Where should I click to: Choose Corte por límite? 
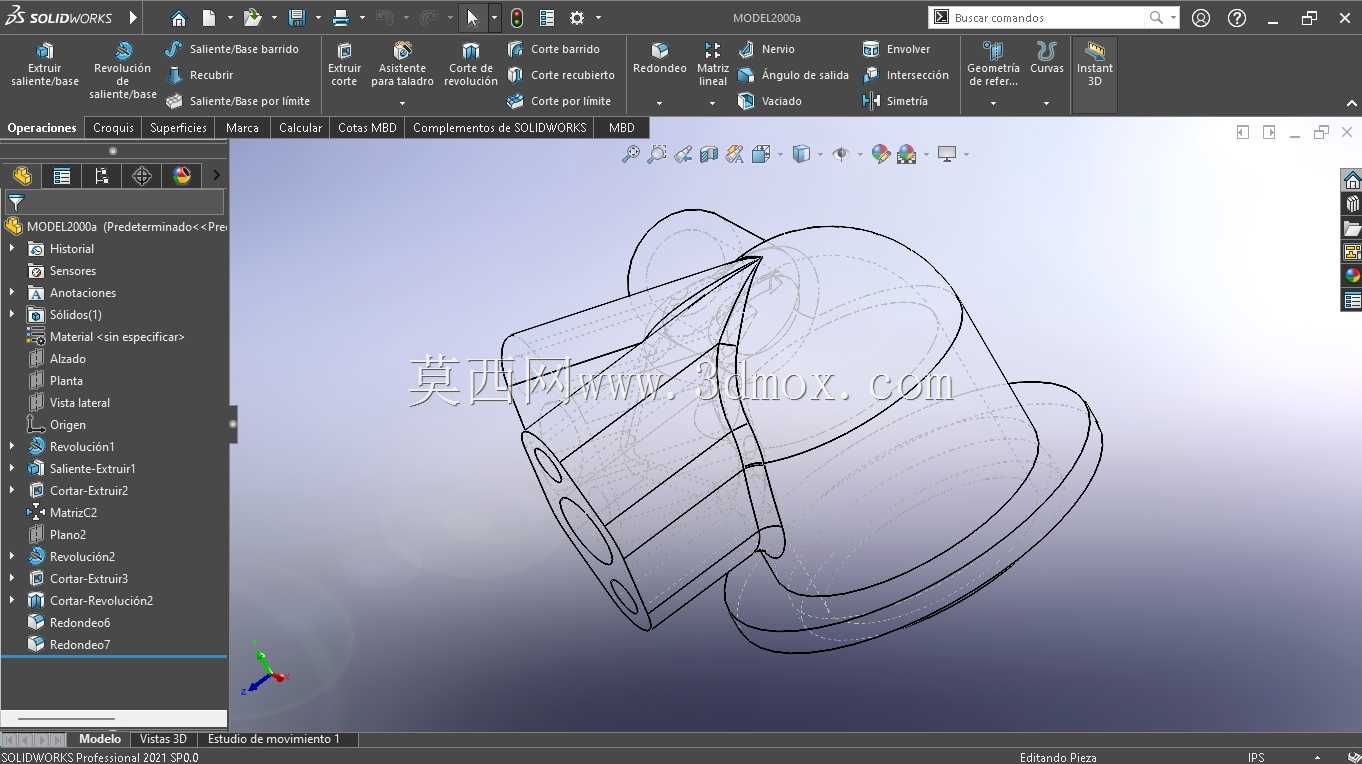pos(559,101)
